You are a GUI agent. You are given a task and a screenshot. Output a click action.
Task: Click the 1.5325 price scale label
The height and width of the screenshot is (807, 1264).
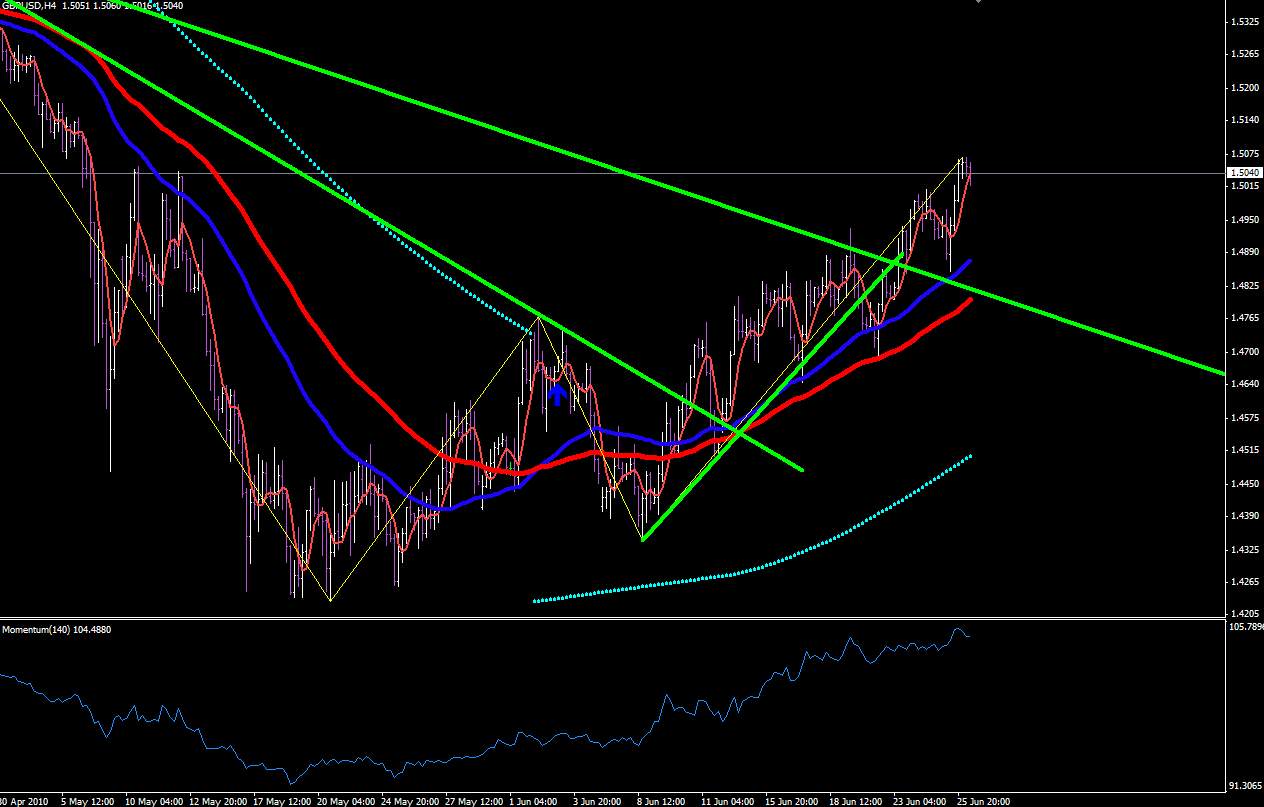(x=1245, y=21)
